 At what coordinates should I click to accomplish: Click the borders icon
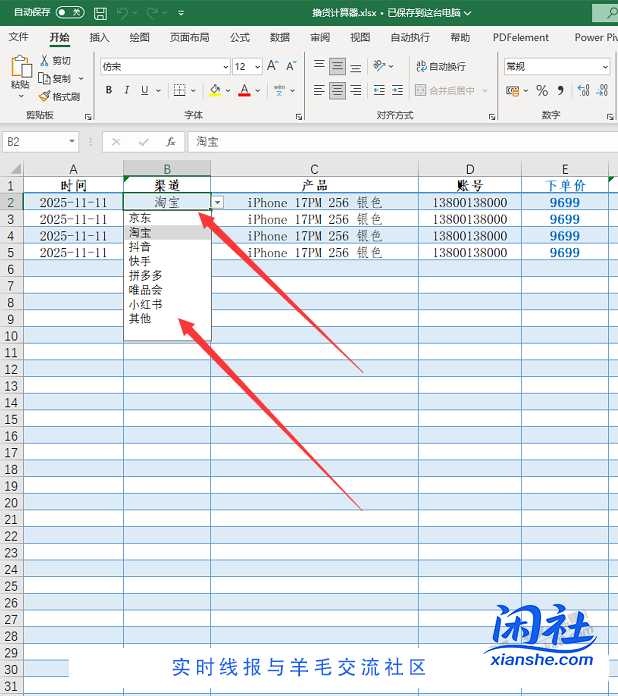click(x=179, y=90)
